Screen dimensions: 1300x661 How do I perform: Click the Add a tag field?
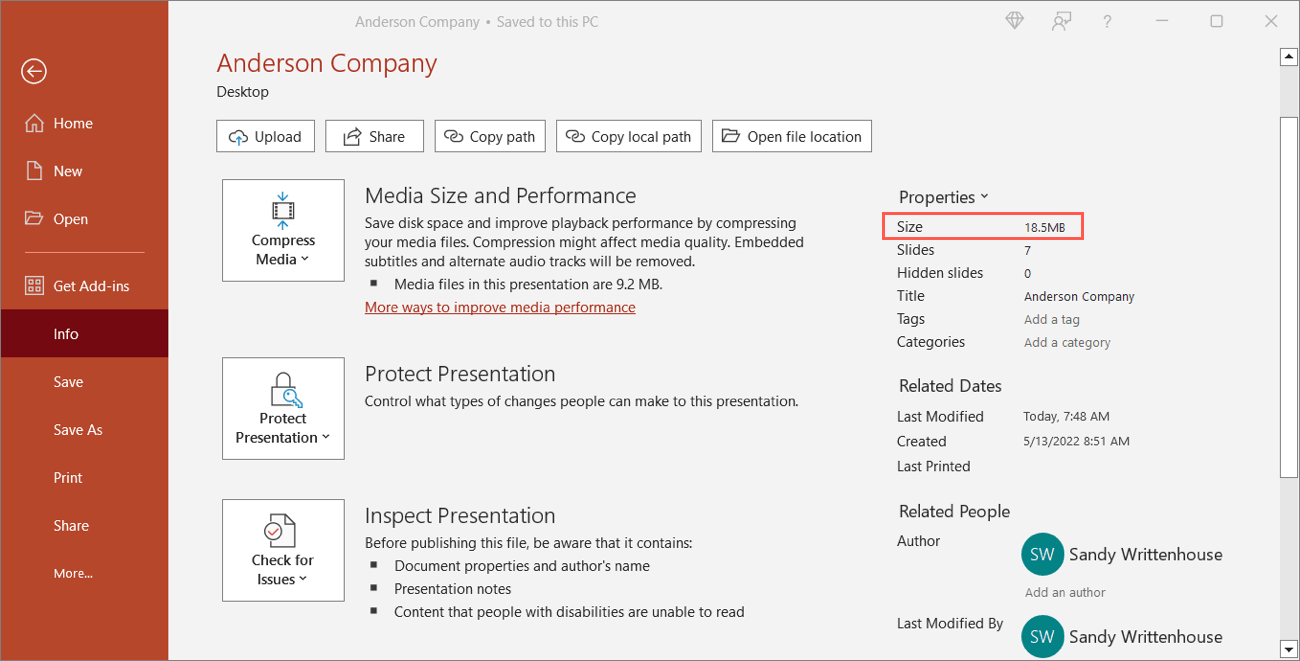pyautogui.click(x=1052, y=320)
